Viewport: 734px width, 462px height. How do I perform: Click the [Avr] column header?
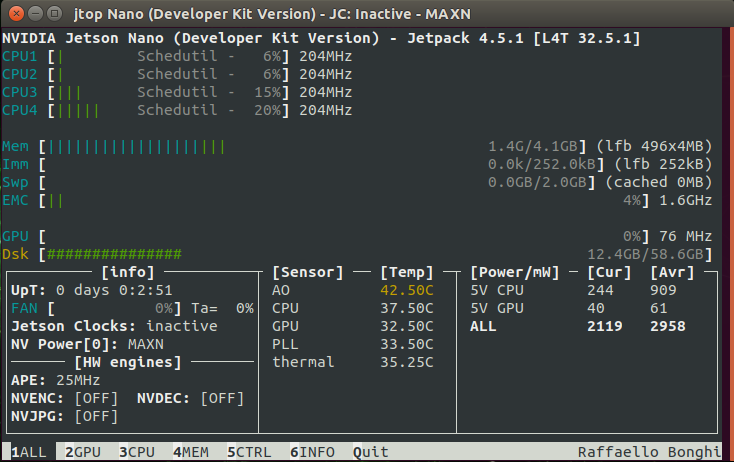672,272
